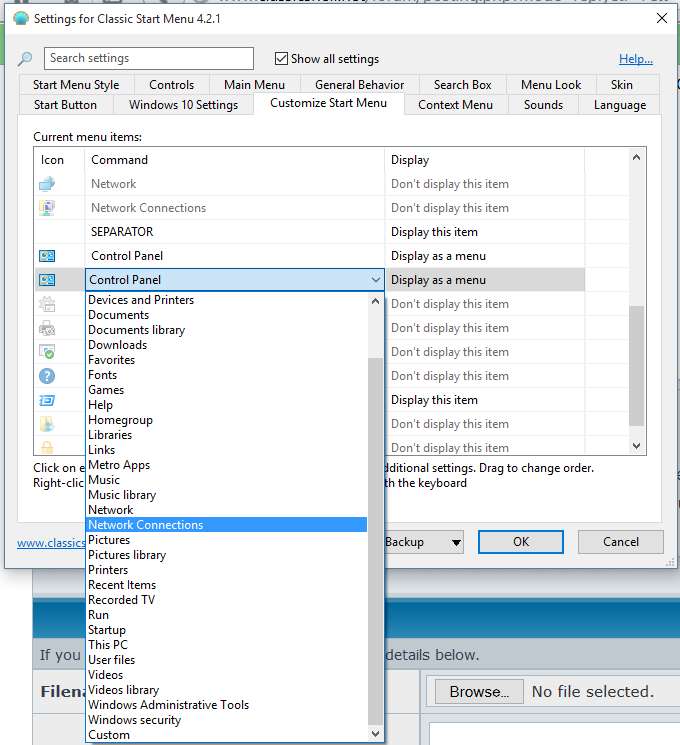Click the menu items list scroll-up arrow
Image resolution: width=680 pixels, height=745 pixels.
pos(636,157)
